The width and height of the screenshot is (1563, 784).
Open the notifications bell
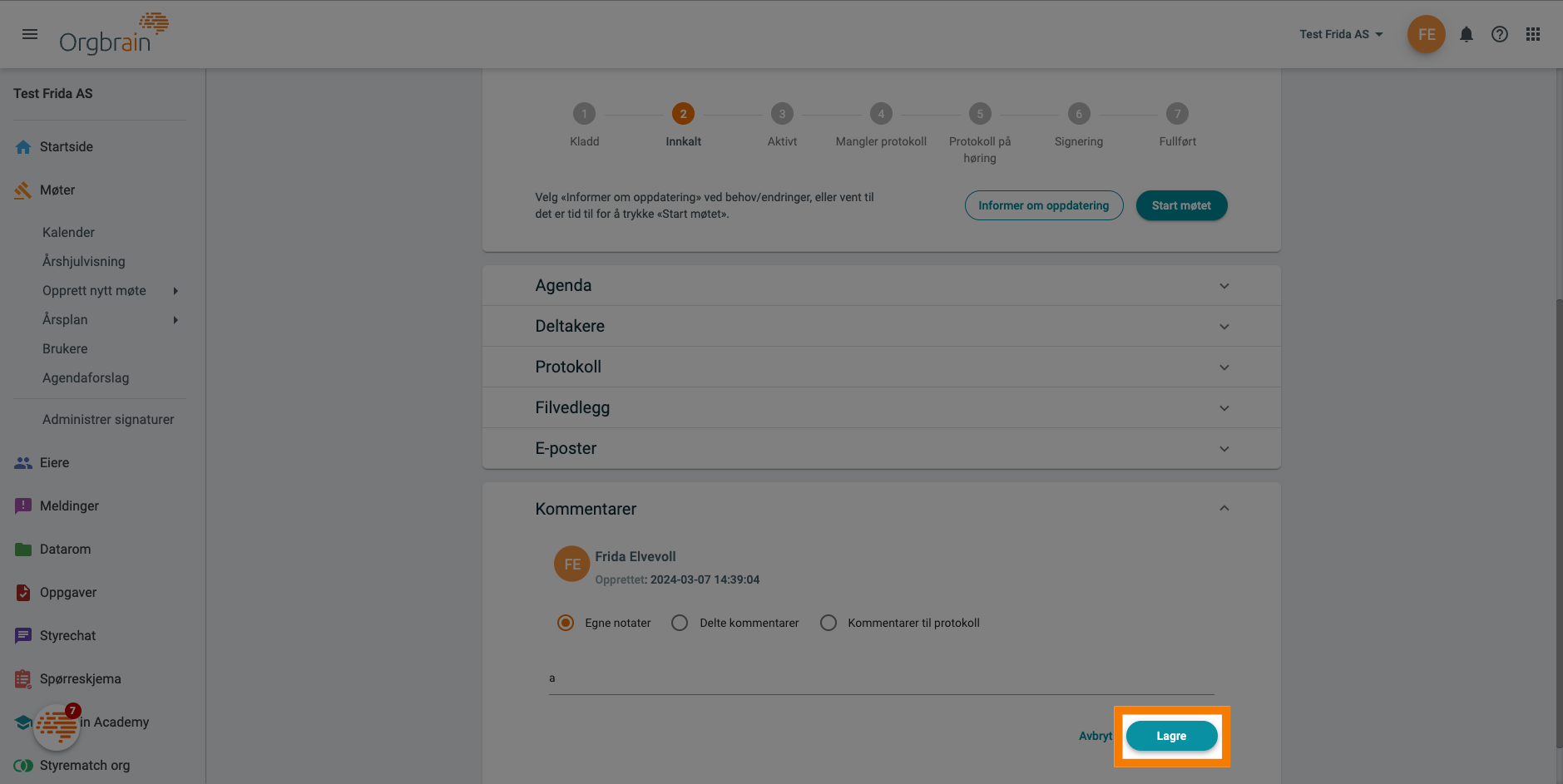1467,34
